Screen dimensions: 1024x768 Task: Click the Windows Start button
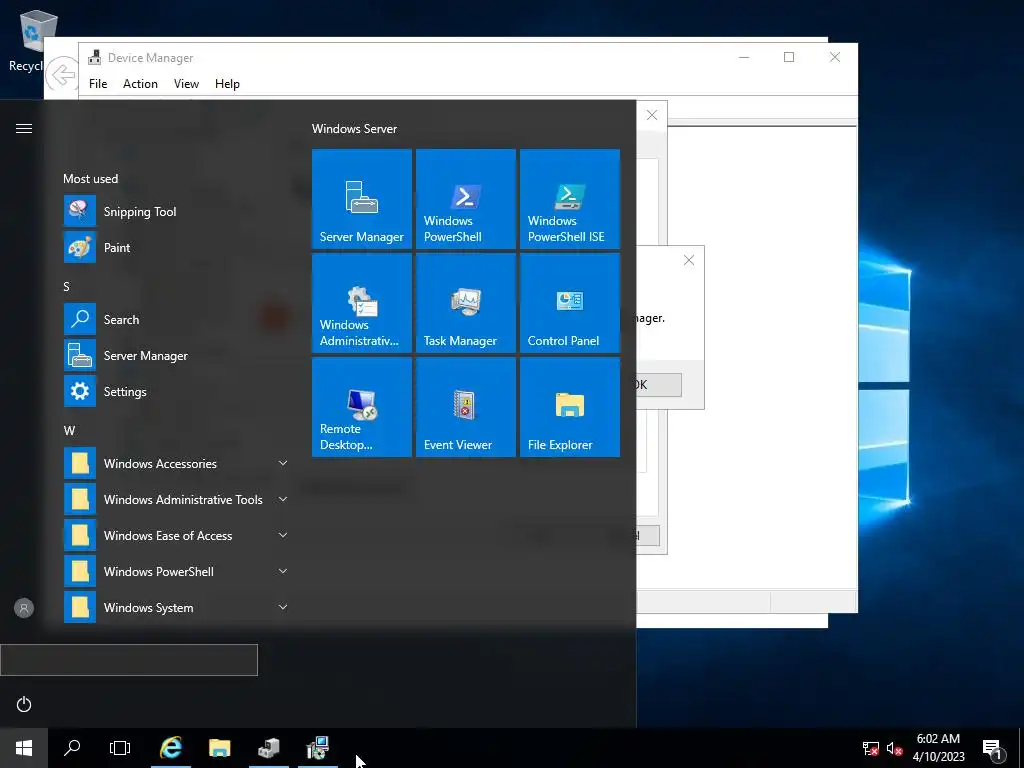[x=24, y=748]
